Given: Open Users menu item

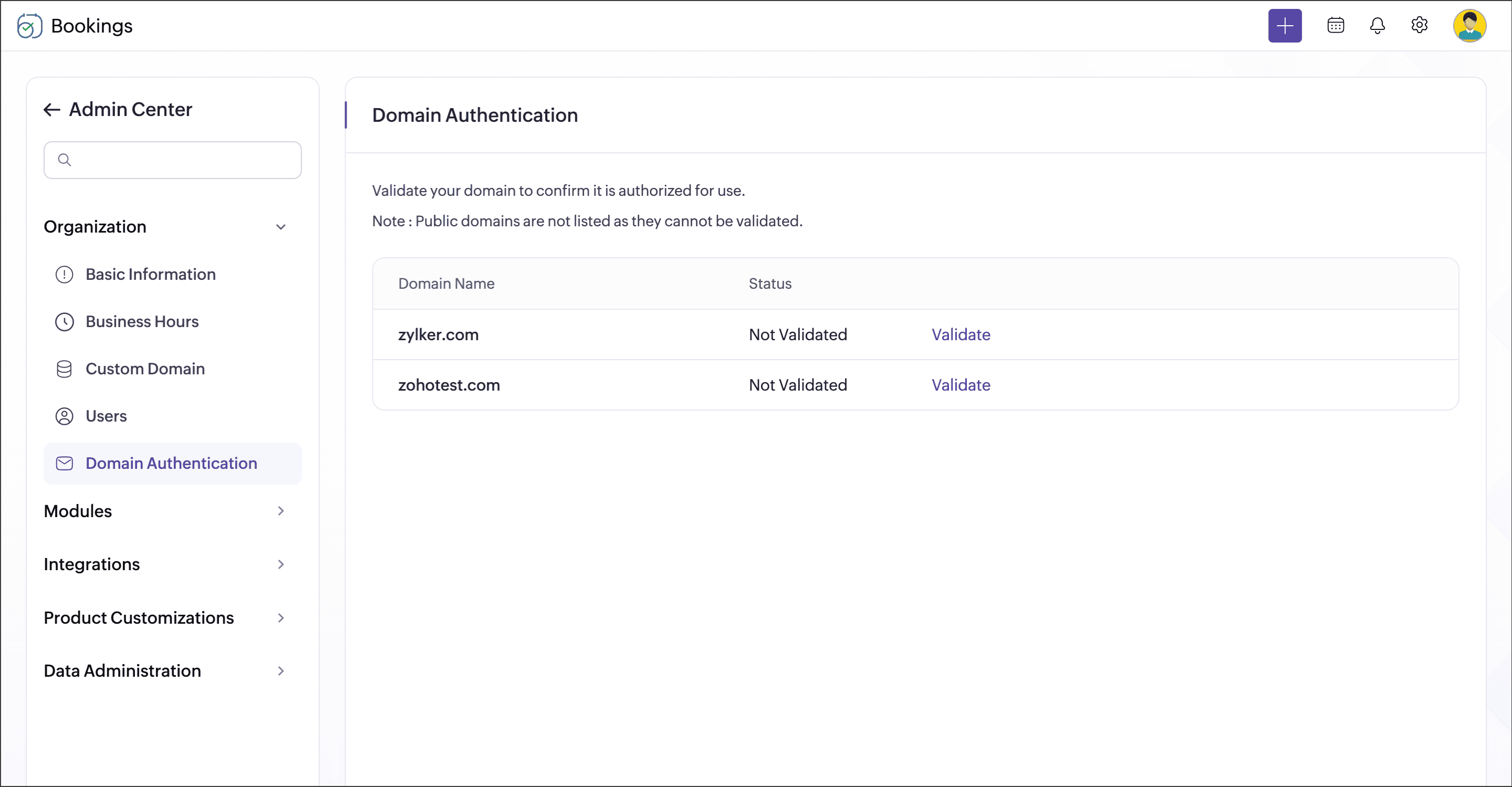Looking at the screenshot, I should (x=172, y=416).
